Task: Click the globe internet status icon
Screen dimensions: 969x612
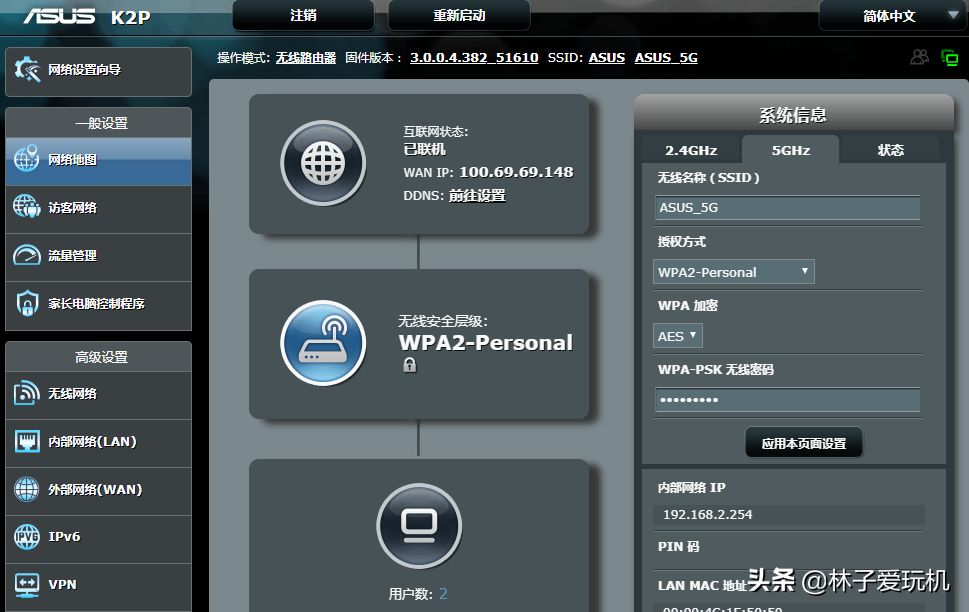Action: pos(322,163)
